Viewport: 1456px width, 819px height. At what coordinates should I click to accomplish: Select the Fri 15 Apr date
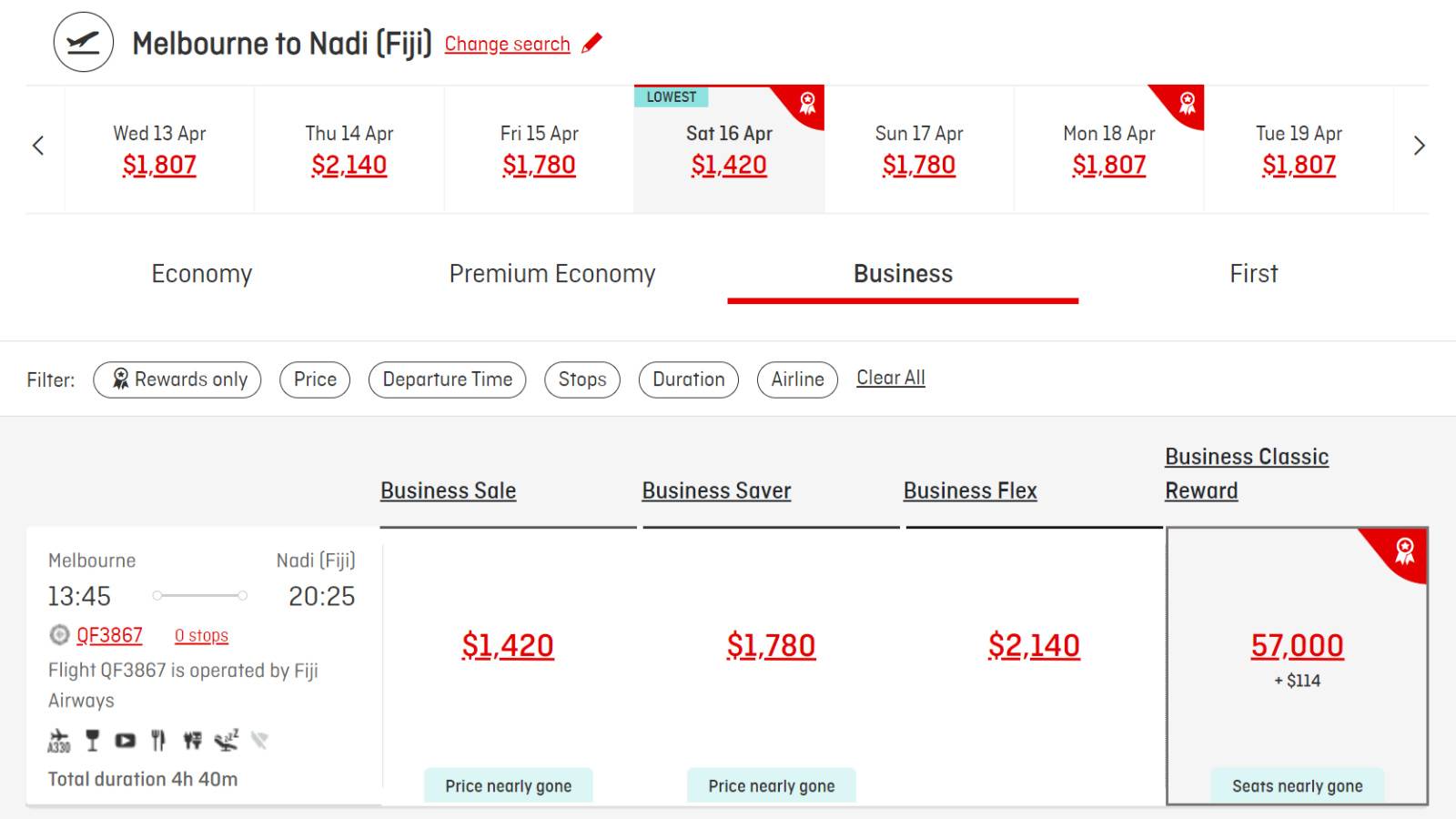click(x=539, y=150)
